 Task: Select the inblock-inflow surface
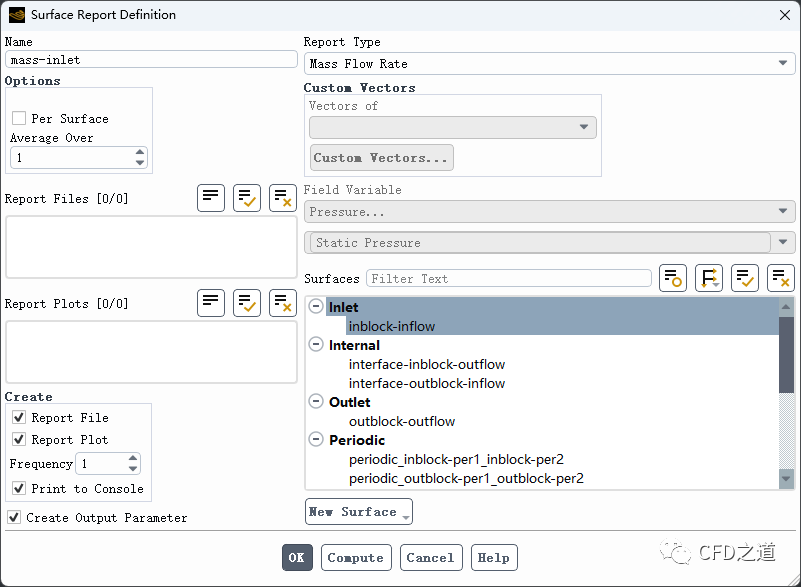(x=392, y=326)
